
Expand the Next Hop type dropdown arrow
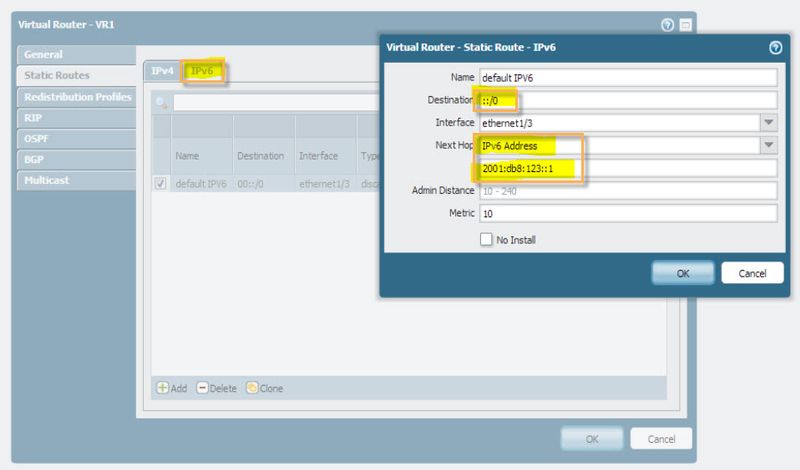[769, 145]
